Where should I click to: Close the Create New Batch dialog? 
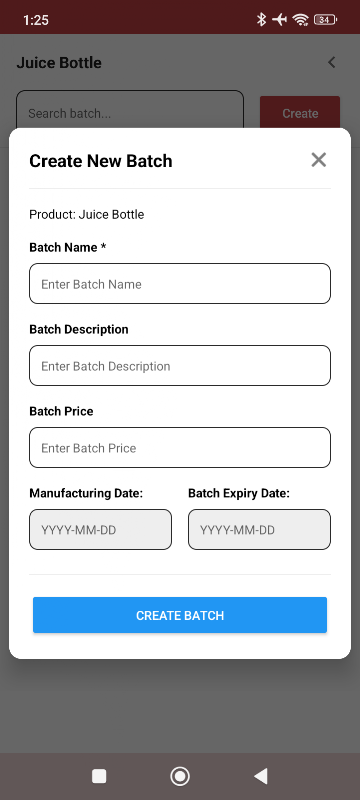tap(319, 160)
